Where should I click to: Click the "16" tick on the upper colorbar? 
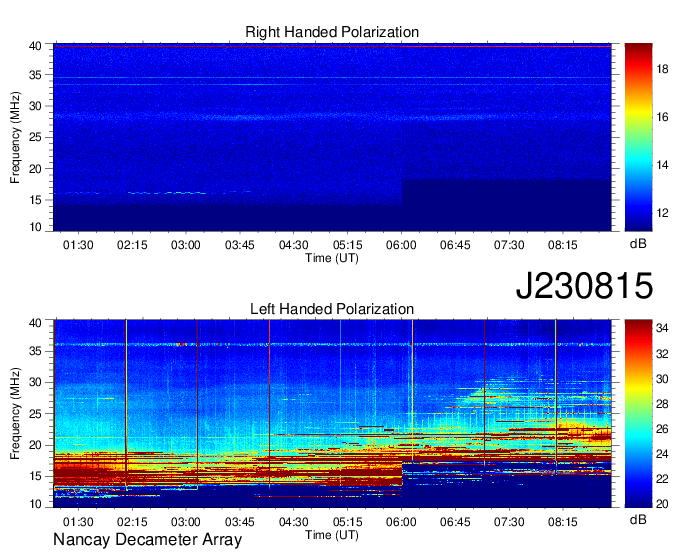663,117
